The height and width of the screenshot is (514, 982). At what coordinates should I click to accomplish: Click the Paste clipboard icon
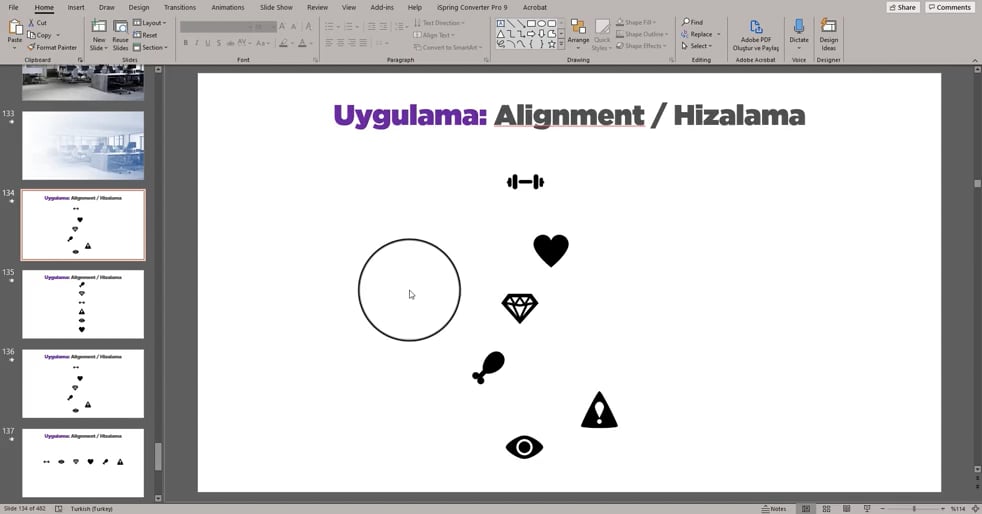(x=14, y=28)
